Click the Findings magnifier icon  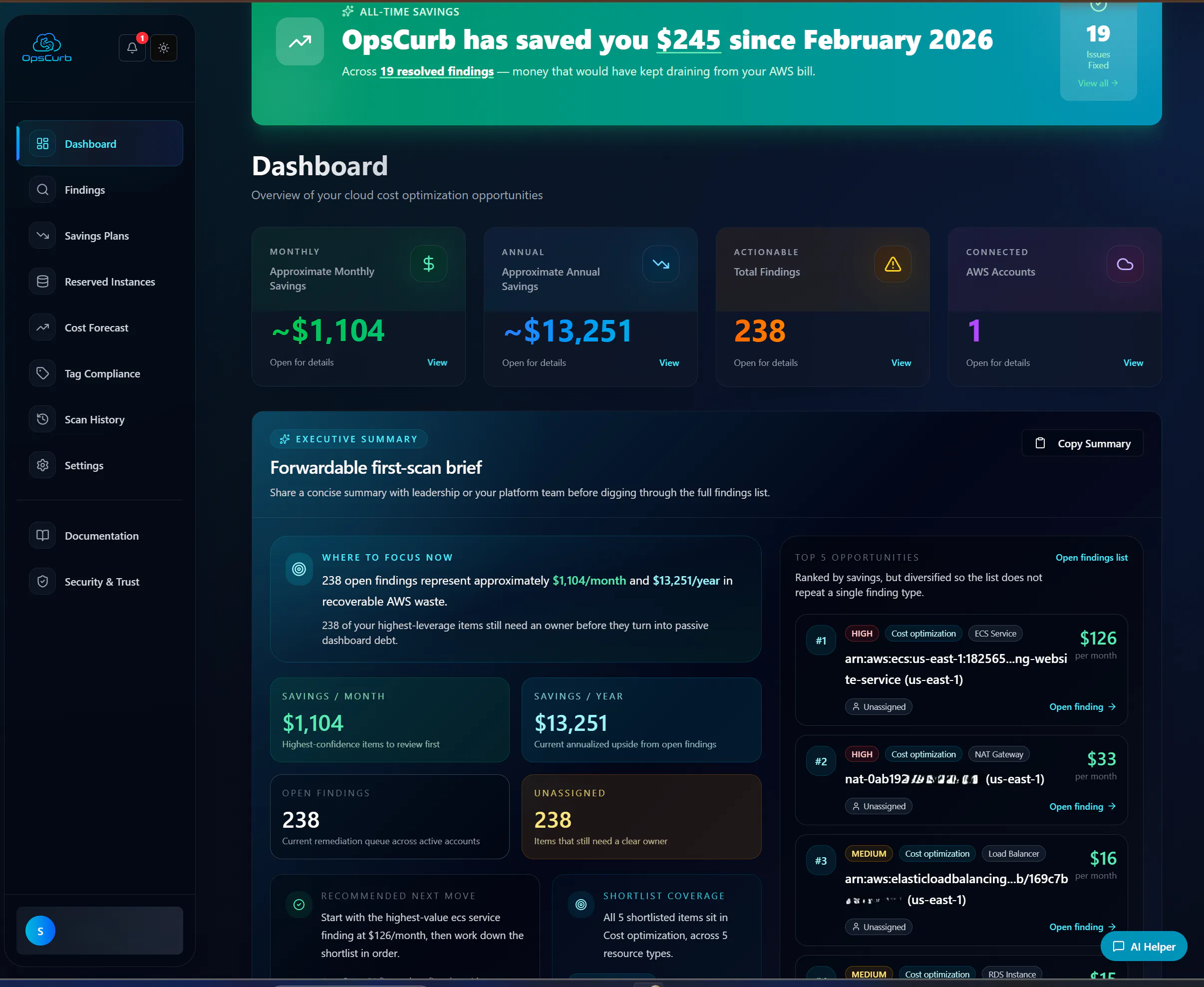tap(42, 189)
